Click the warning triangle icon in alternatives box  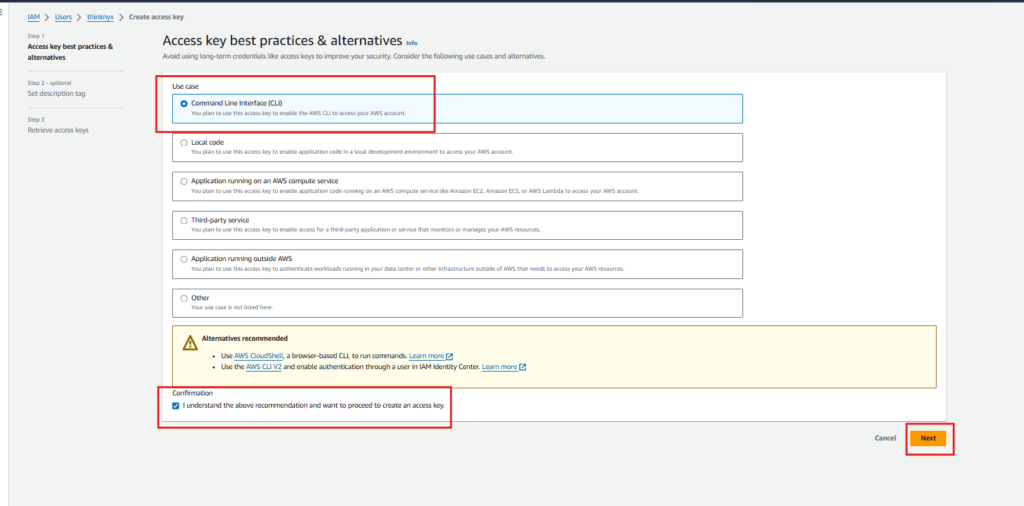[x=189, y=343]
